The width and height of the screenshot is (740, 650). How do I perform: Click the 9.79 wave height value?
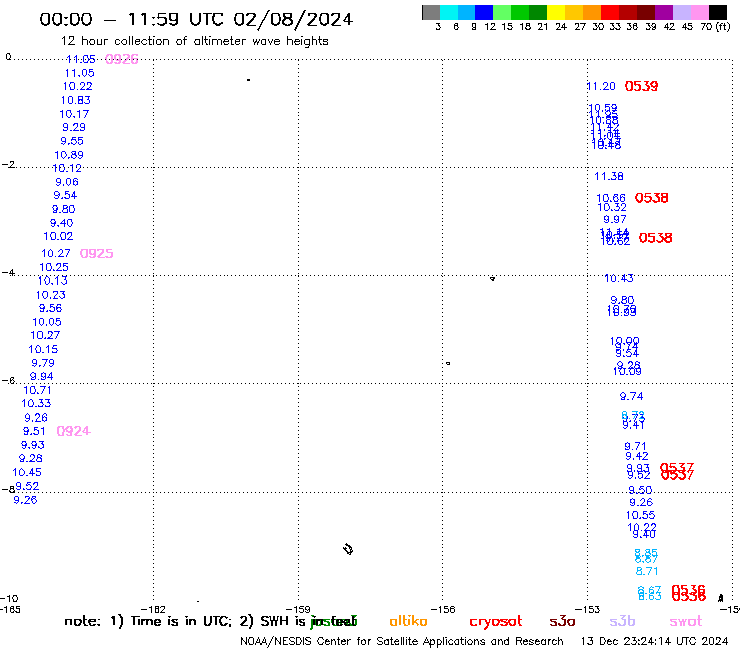42,363
